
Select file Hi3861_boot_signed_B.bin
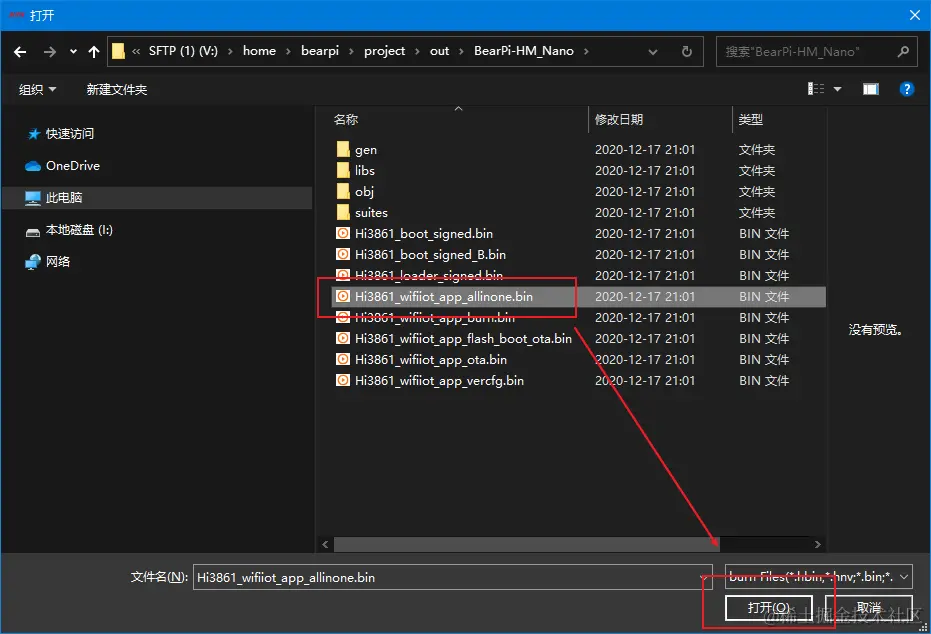click(430, 255)
